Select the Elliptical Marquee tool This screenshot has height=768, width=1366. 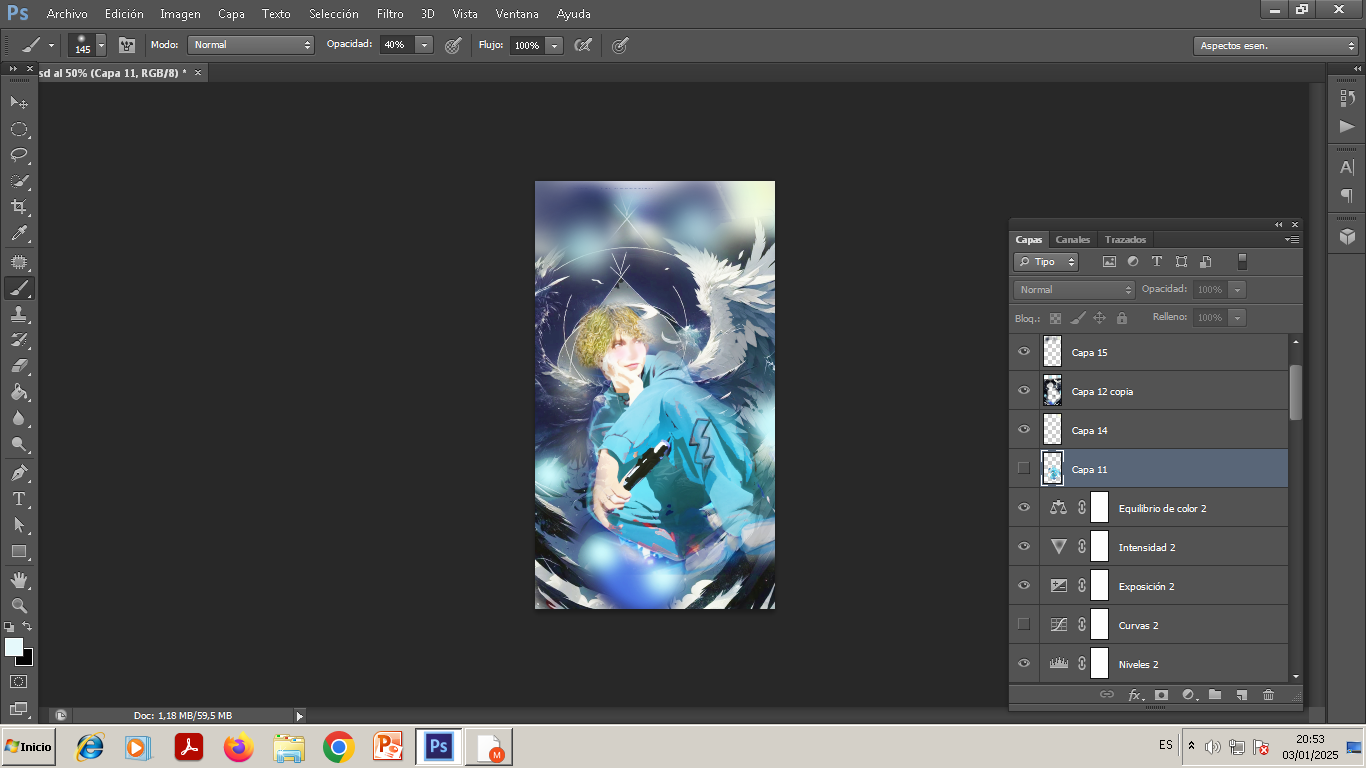tap(19, 129)
